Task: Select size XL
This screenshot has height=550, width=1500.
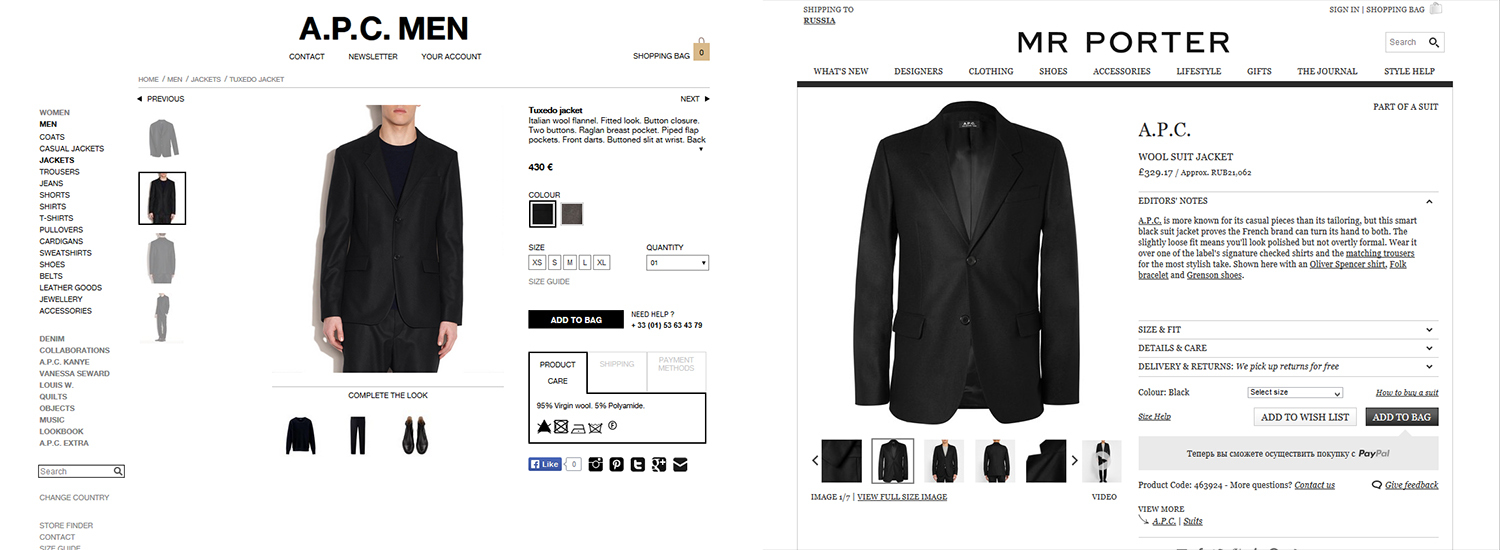Action: 601,262
